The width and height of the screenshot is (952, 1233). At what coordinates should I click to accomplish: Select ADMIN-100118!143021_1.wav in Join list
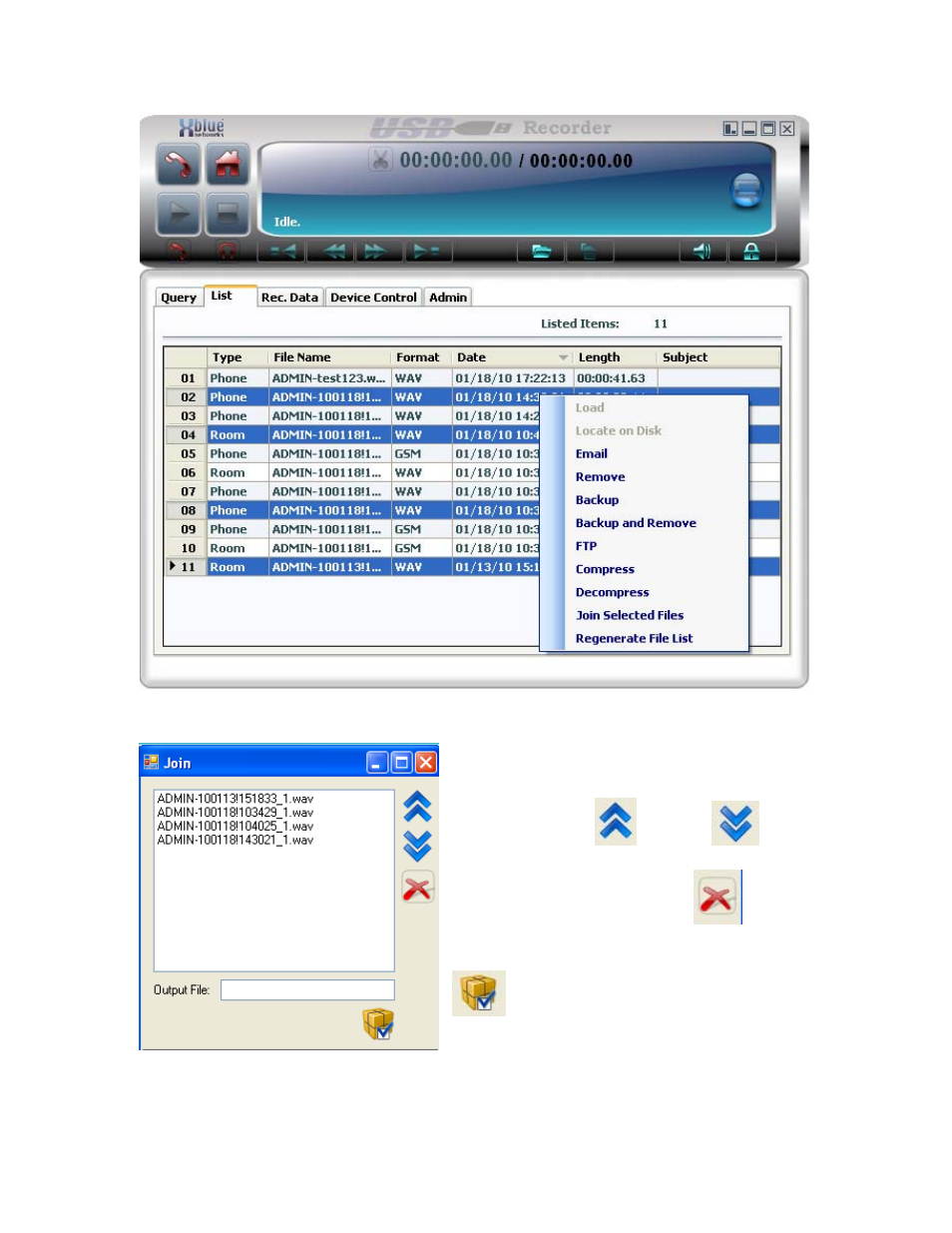236,841
